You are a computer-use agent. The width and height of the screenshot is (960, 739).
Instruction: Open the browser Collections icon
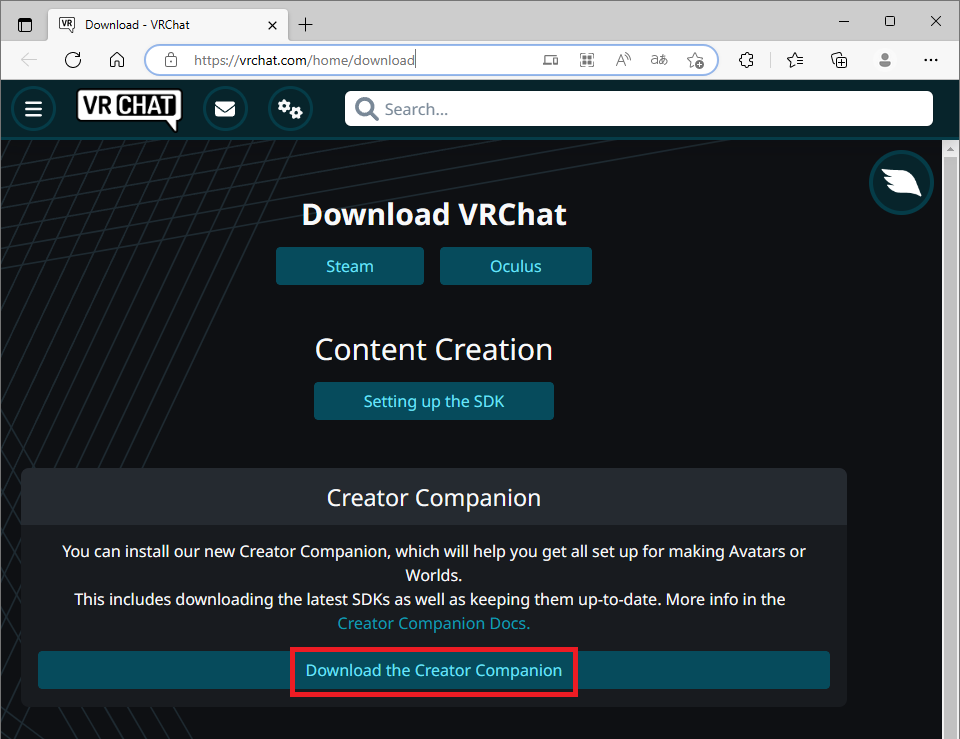[840, 60]
